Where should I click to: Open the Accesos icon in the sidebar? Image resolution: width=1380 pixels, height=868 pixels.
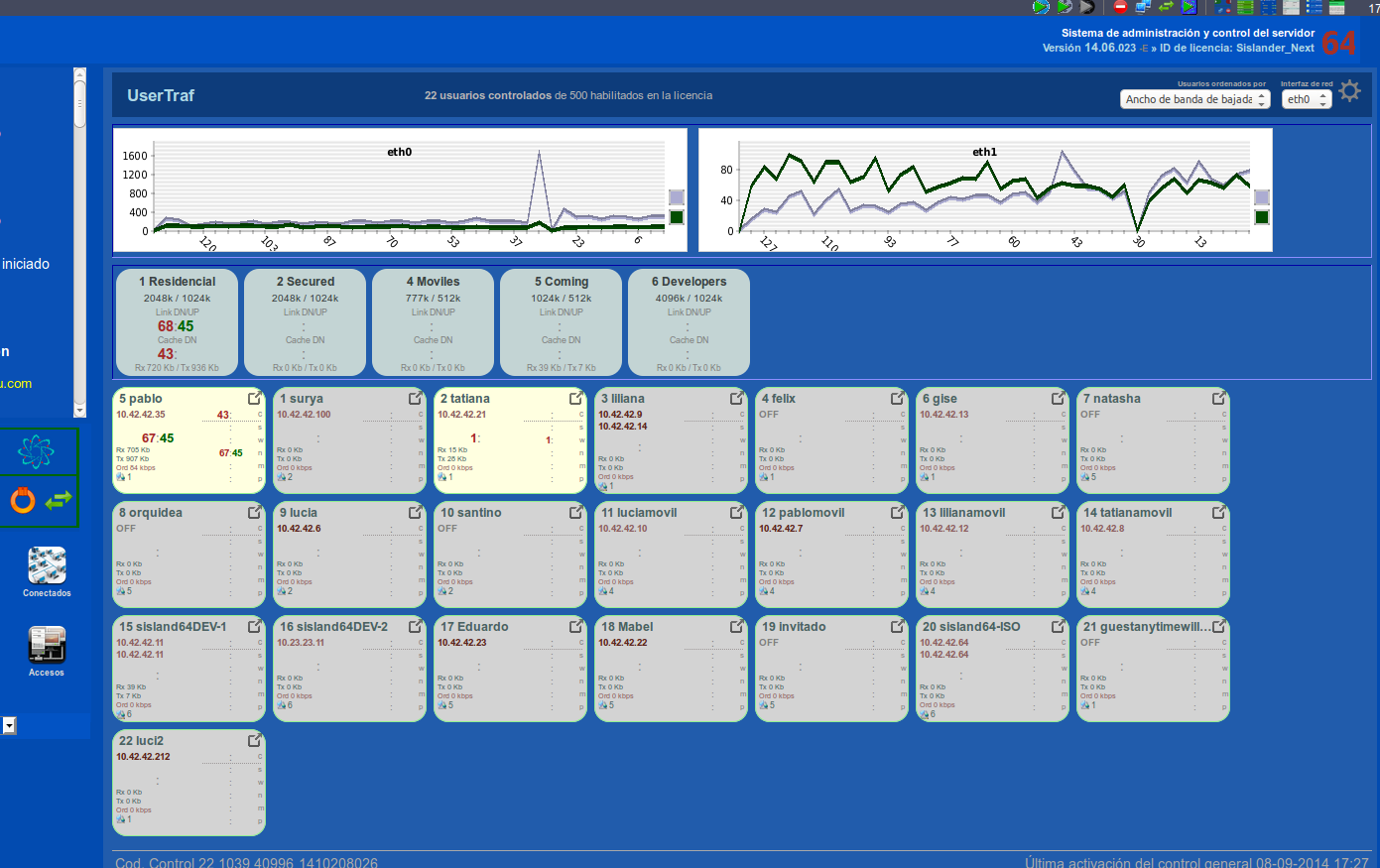coord(47,645)
